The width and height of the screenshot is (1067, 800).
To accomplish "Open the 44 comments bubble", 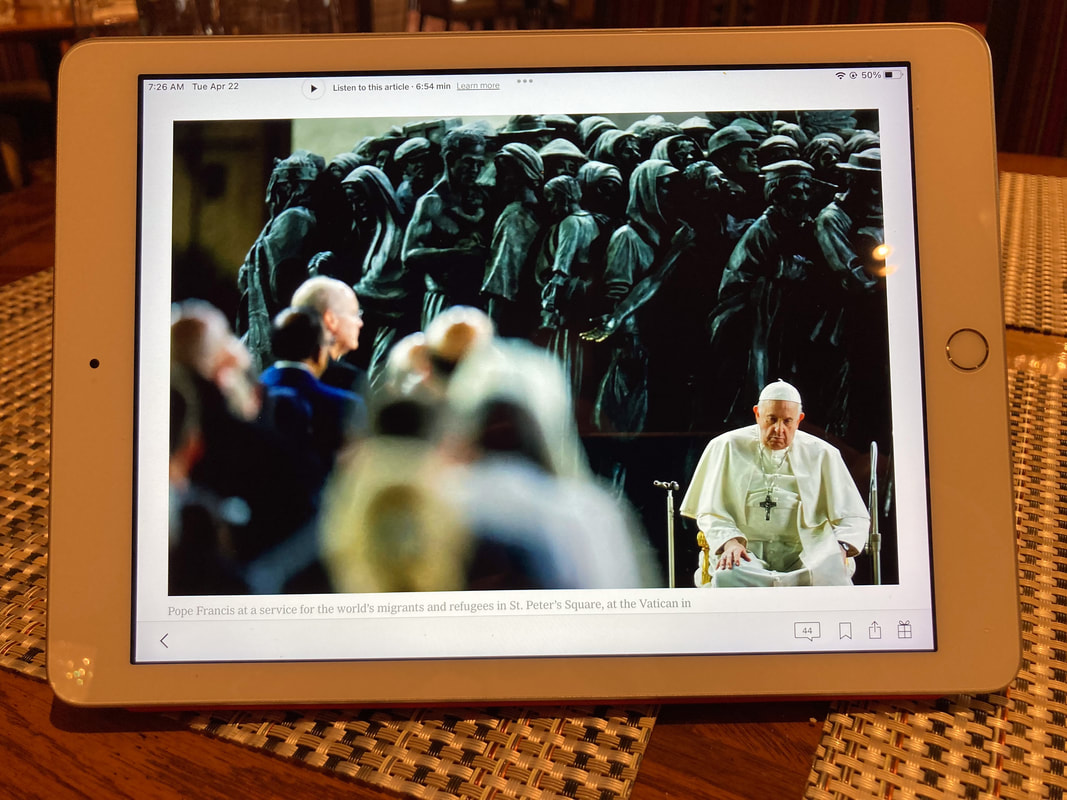I will [x=807, y=631].
